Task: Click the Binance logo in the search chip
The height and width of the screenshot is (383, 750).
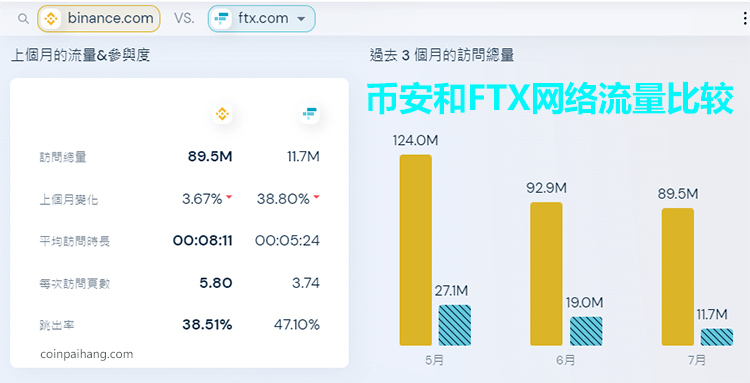Action: click(51, 19)
